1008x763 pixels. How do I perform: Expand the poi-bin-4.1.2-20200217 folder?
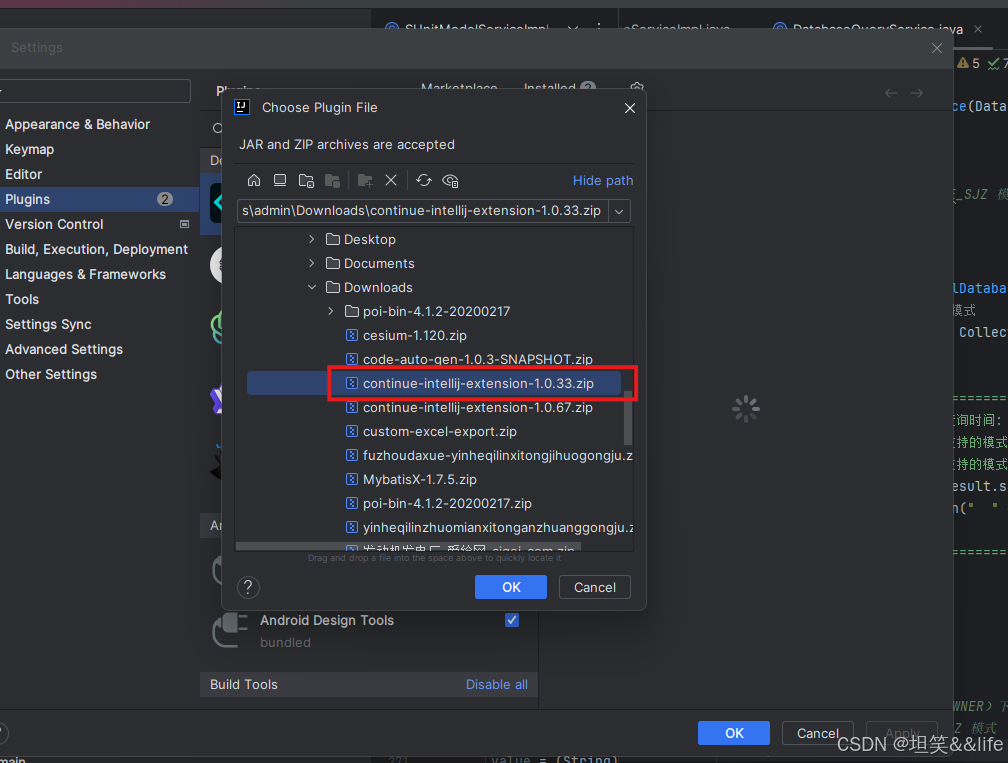[x=330, y=311]
